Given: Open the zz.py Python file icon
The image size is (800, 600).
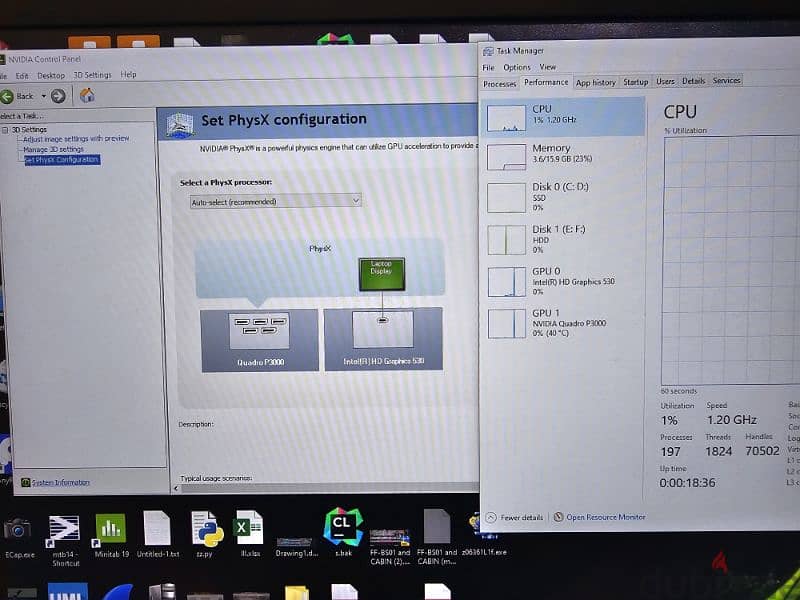Looking at the screenshot, I should pos(206,534).
